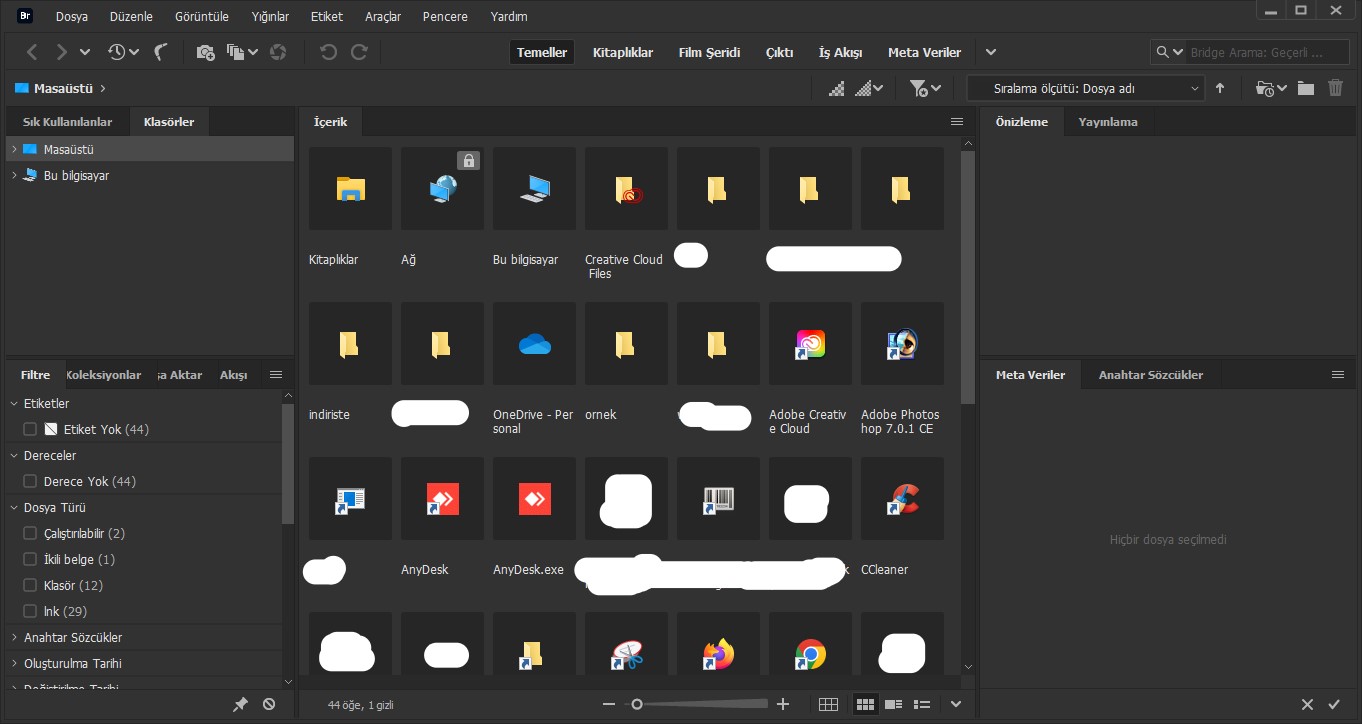The image size is (1362, 724).
Task: Switch to list view icon
Action: coord(923,704)
